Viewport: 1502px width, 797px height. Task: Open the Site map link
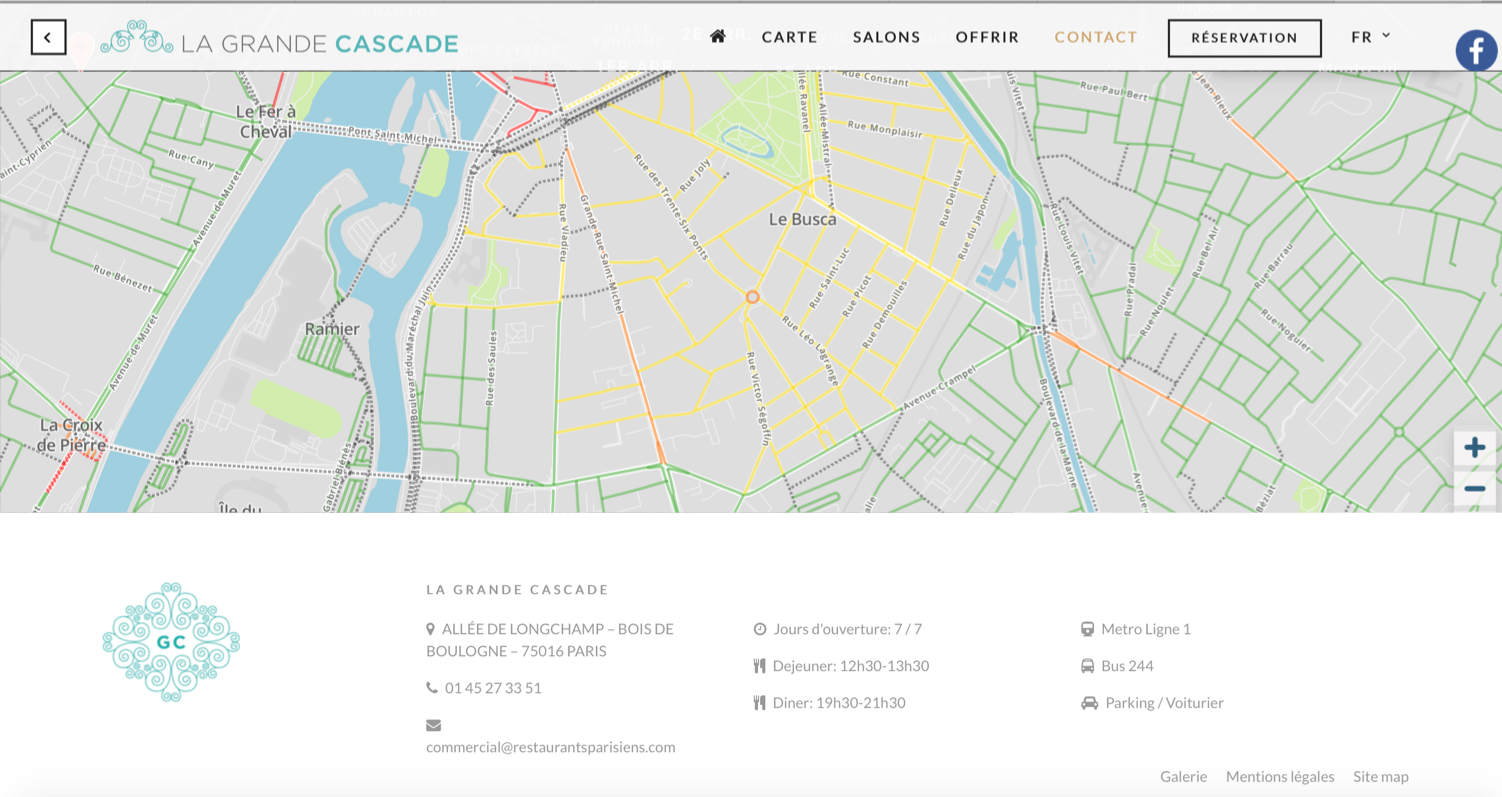click(1380, 776)
